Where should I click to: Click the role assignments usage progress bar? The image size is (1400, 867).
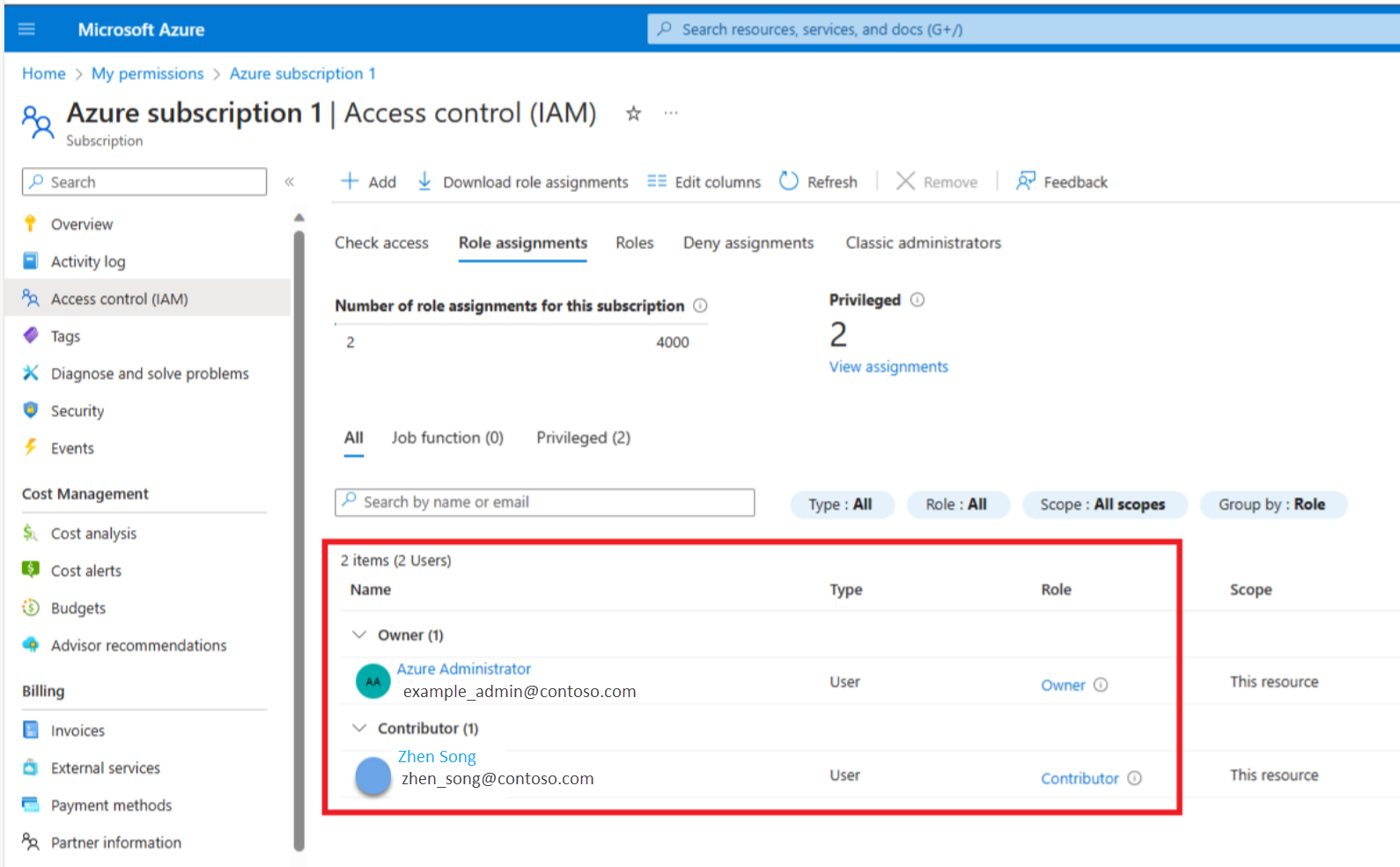click(x=521, y=325)
